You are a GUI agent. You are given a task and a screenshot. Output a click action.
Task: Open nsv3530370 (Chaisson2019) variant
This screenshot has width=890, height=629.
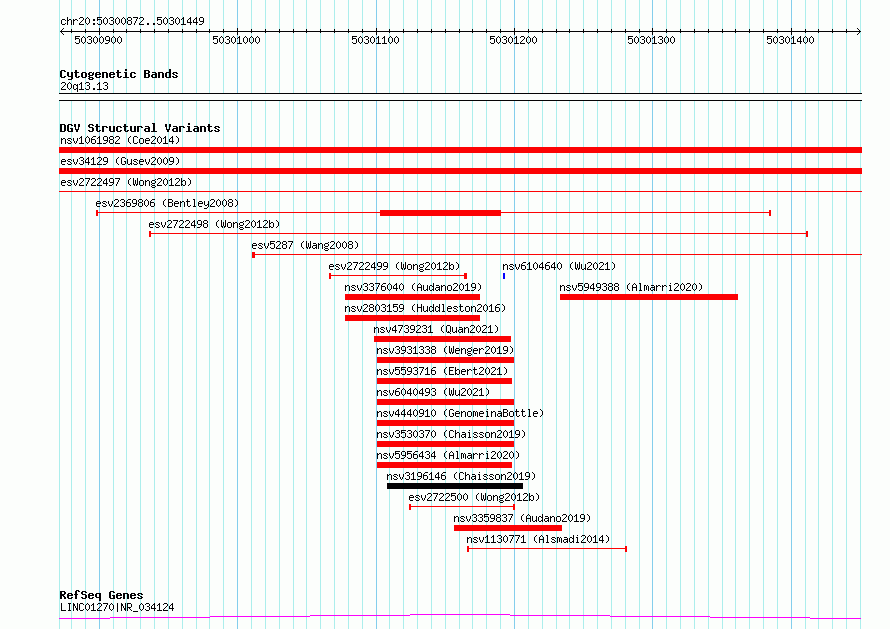pos(451,434)
